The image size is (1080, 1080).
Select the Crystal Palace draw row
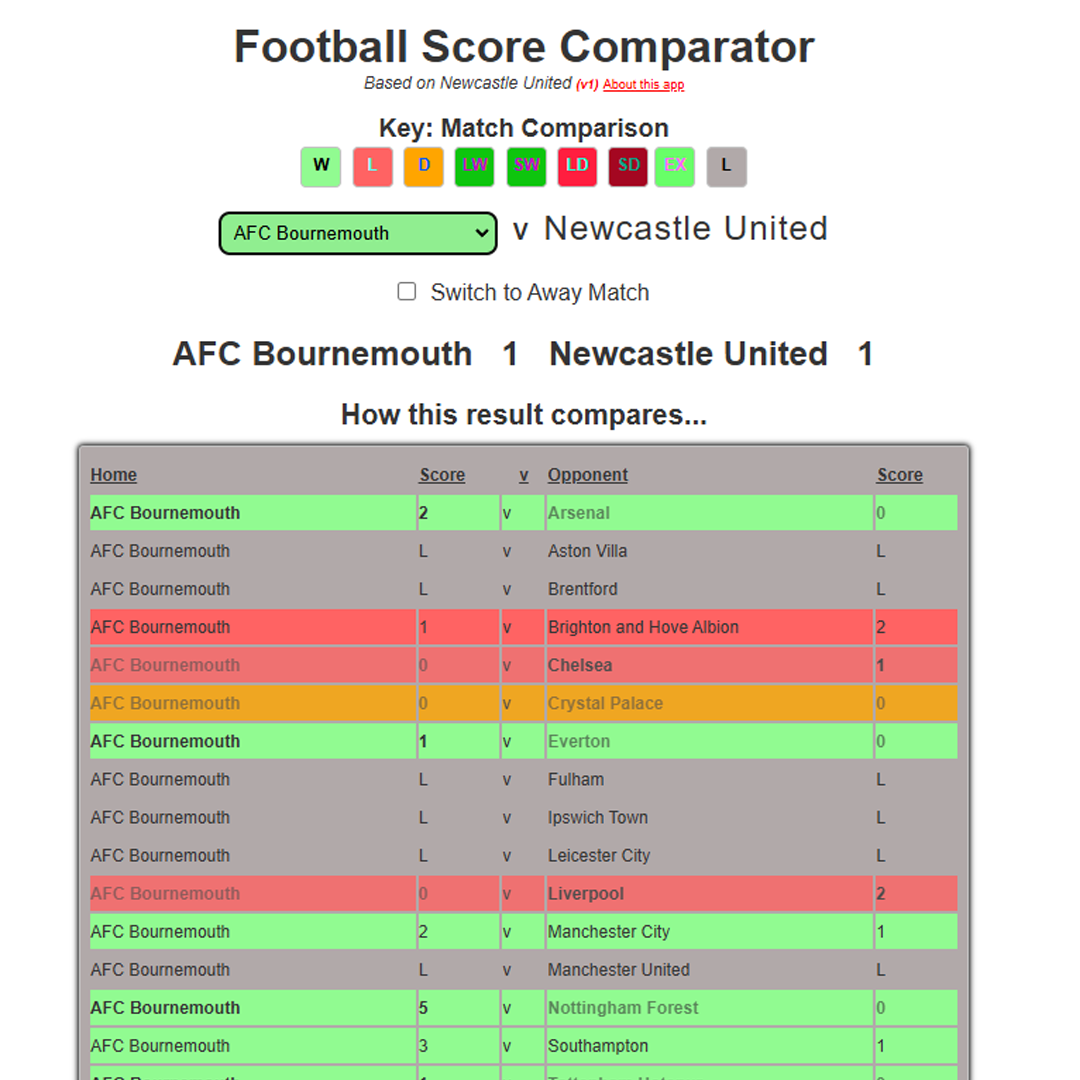click(x=523, y=703)
